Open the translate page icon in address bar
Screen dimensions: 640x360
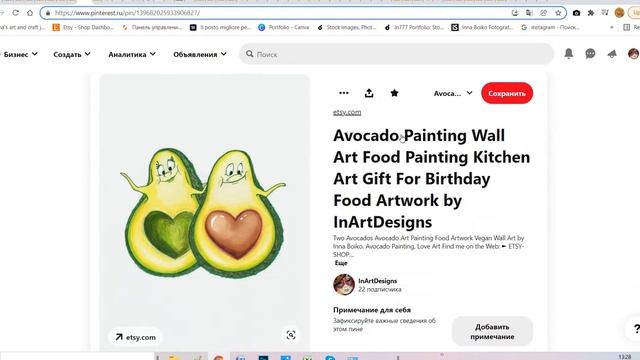point(529,13)
